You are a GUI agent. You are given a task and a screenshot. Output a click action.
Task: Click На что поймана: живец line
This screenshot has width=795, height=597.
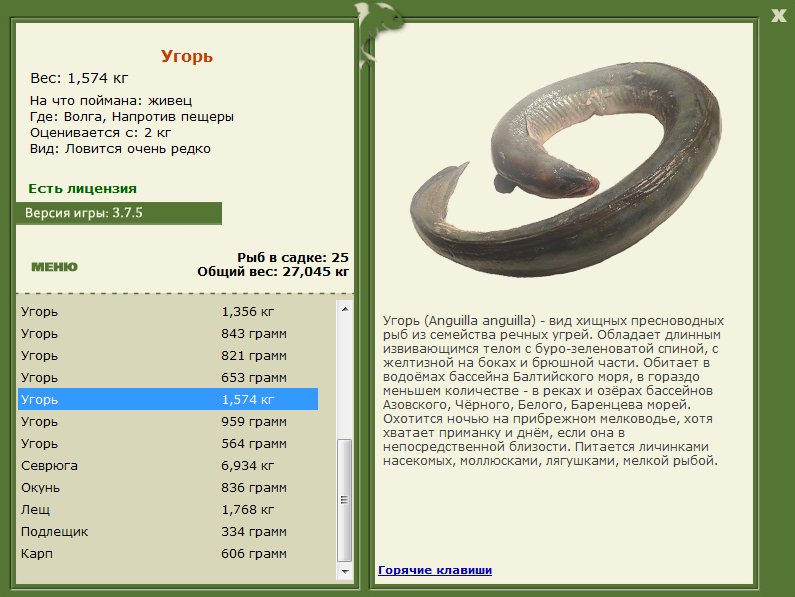[111, 100]
